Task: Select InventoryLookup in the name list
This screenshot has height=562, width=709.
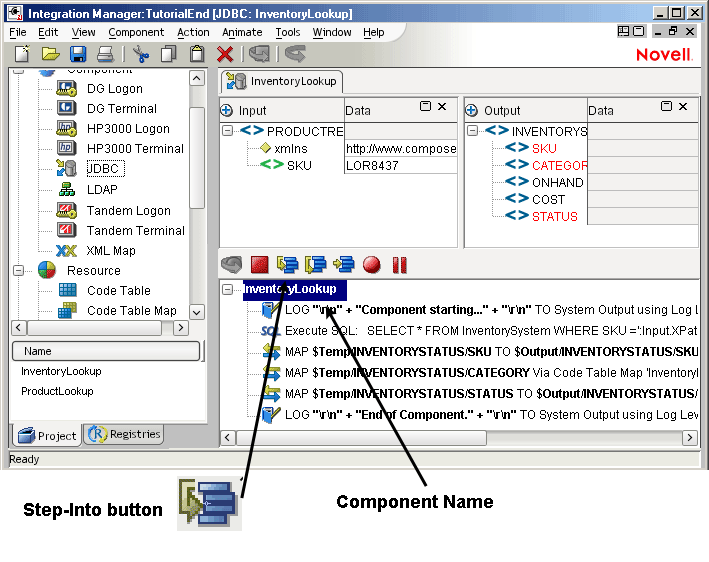Action: [x=61, y=371]
